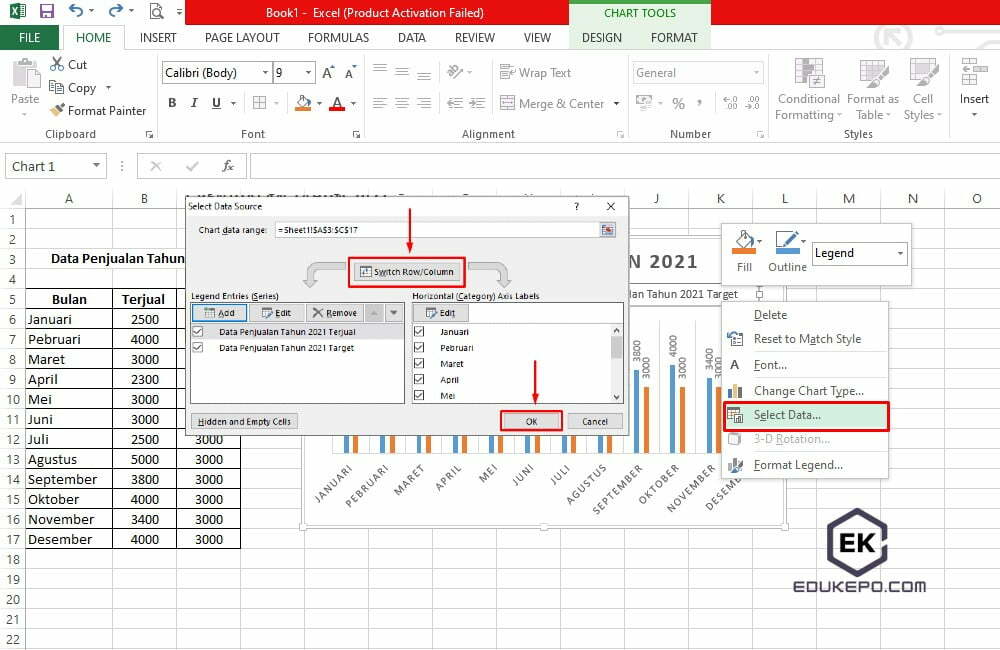The image size is (1000, 650).
Task: Toggle the Januari axis label checkbox
Action: (x=421, y=331)
